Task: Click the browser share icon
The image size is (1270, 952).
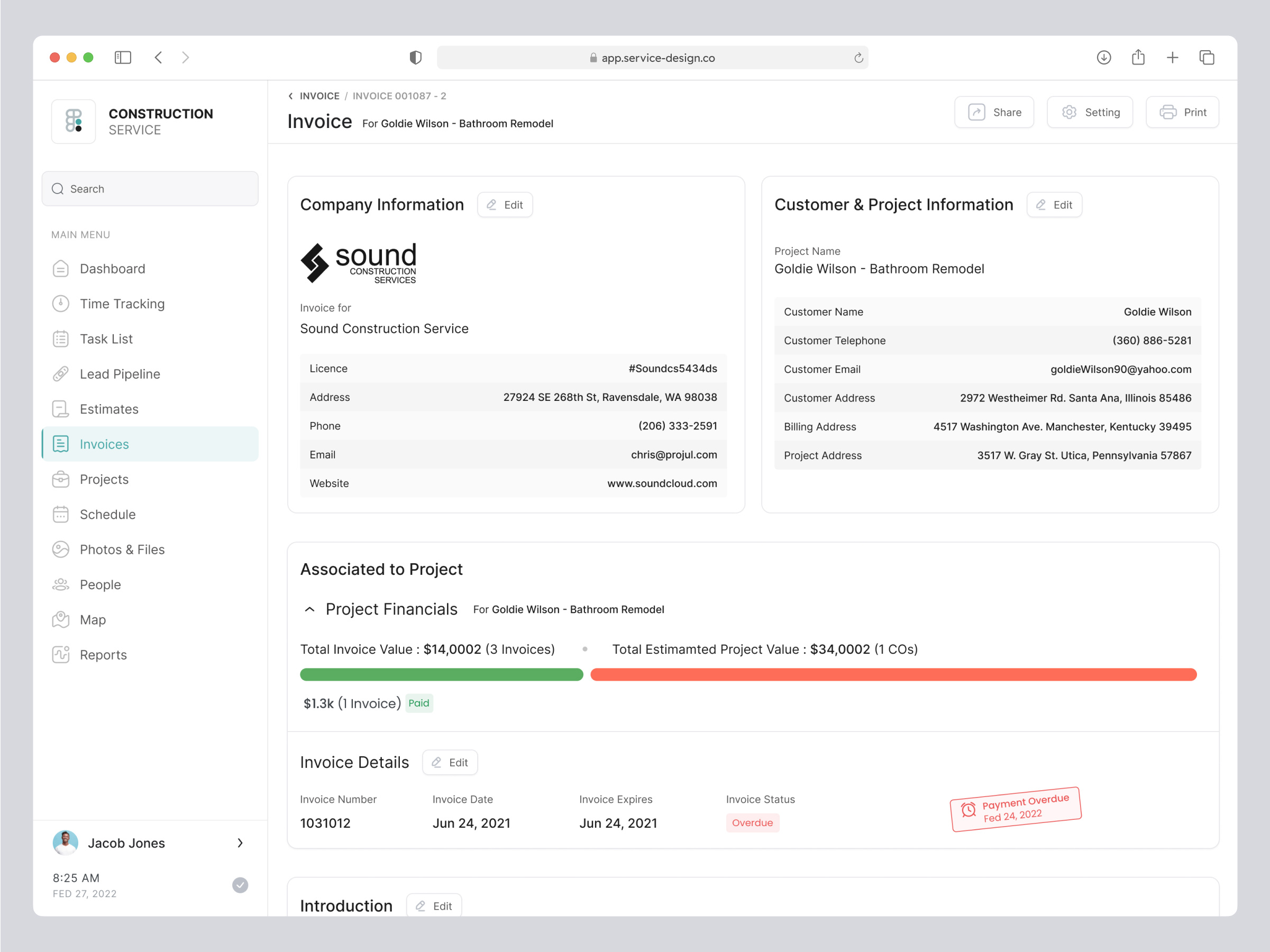Action: (1137, 58)
